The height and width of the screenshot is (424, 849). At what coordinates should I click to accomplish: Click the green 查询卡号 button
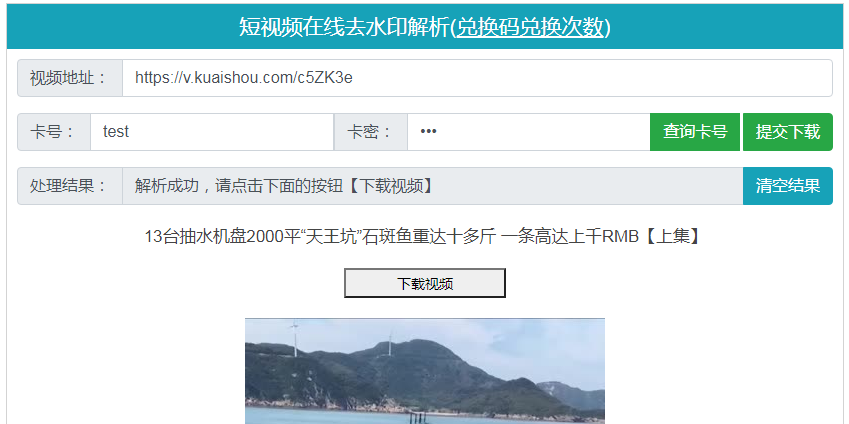point(695,132)
